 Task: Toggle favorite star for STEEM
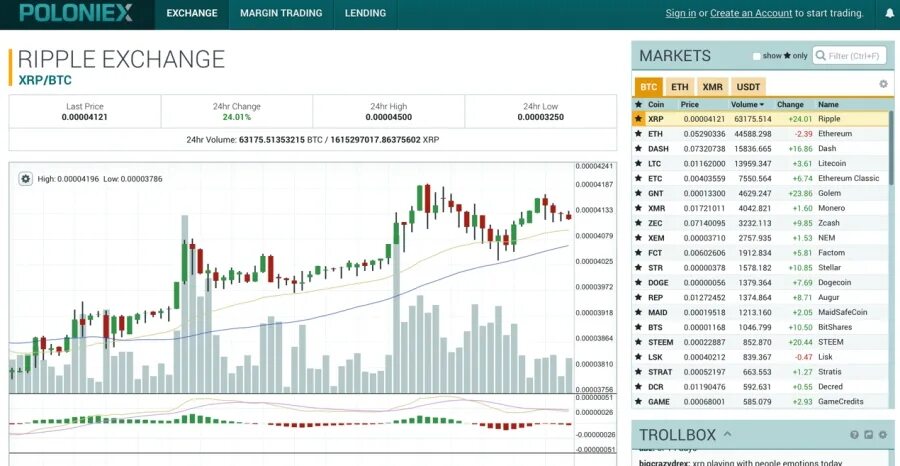tap(638, 343)
